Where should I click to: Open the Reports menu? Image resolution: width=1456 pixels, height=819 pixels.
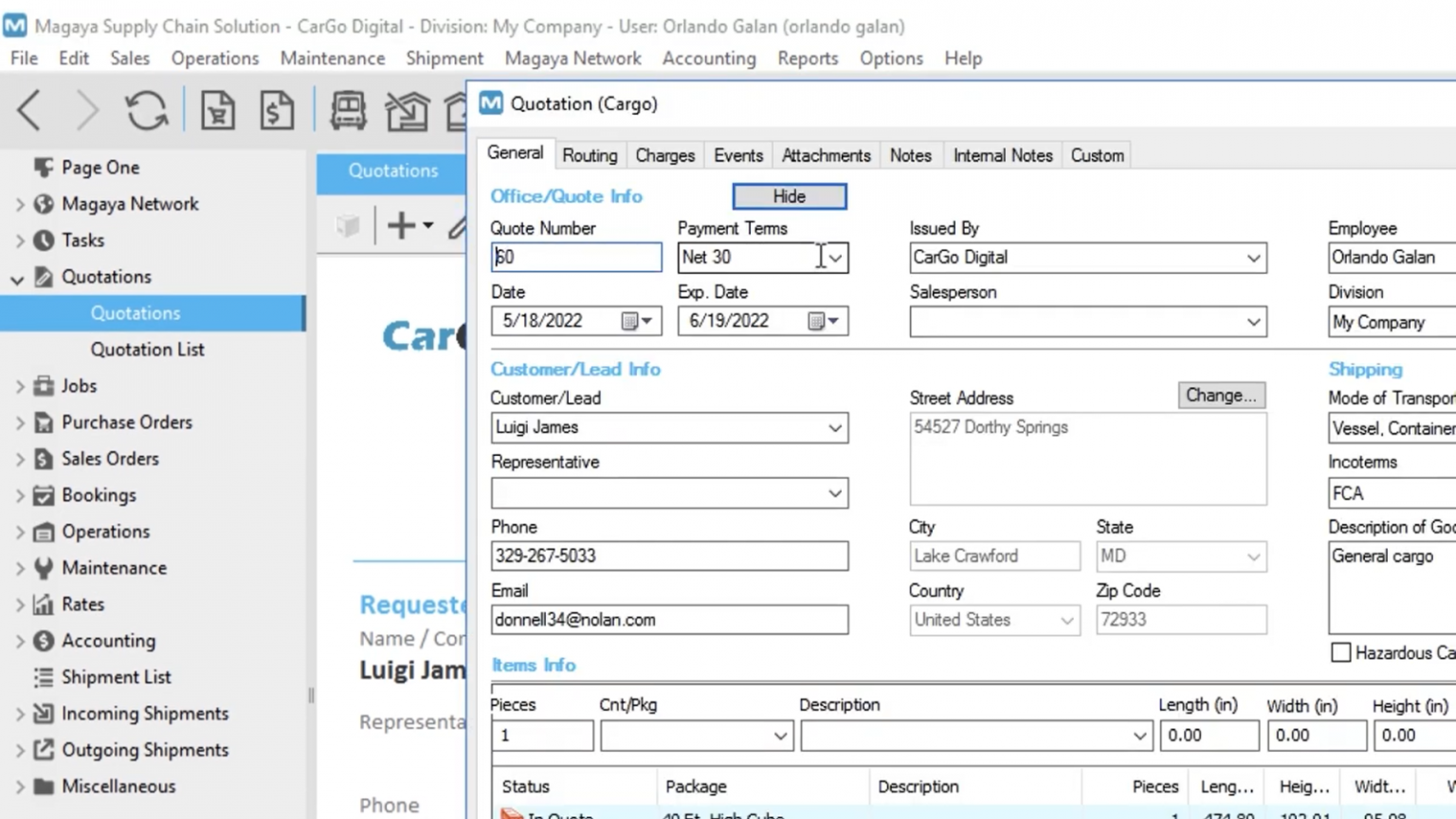[x=807, y=58]
